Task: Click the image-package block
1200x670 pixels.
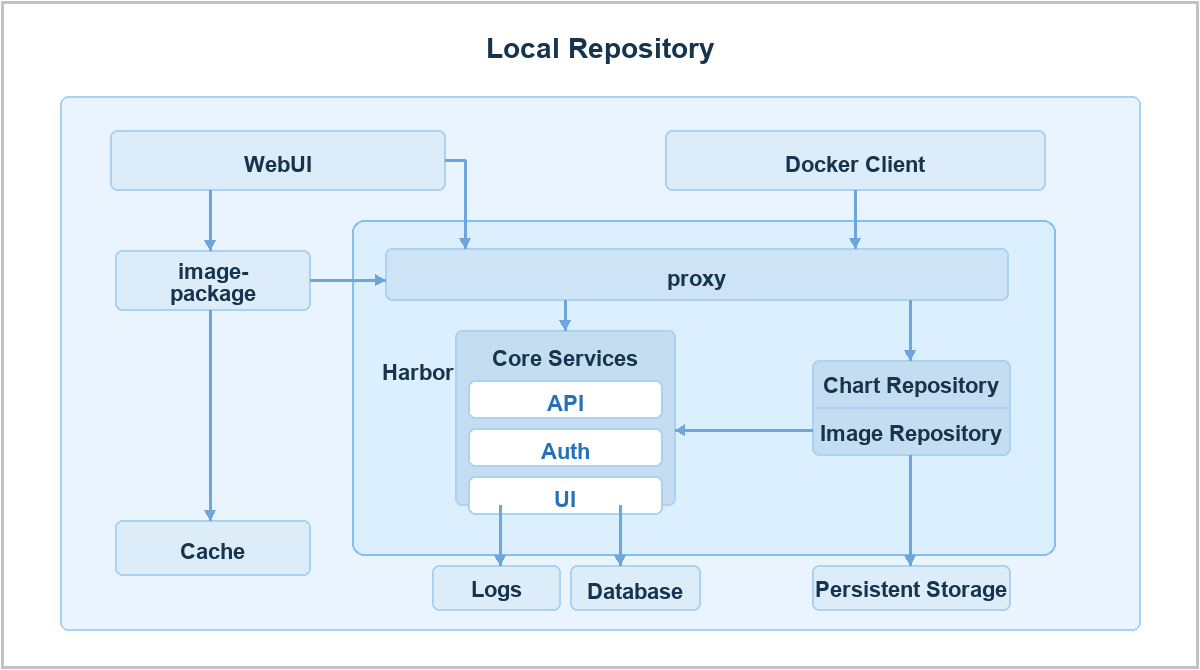Action: 213,280
